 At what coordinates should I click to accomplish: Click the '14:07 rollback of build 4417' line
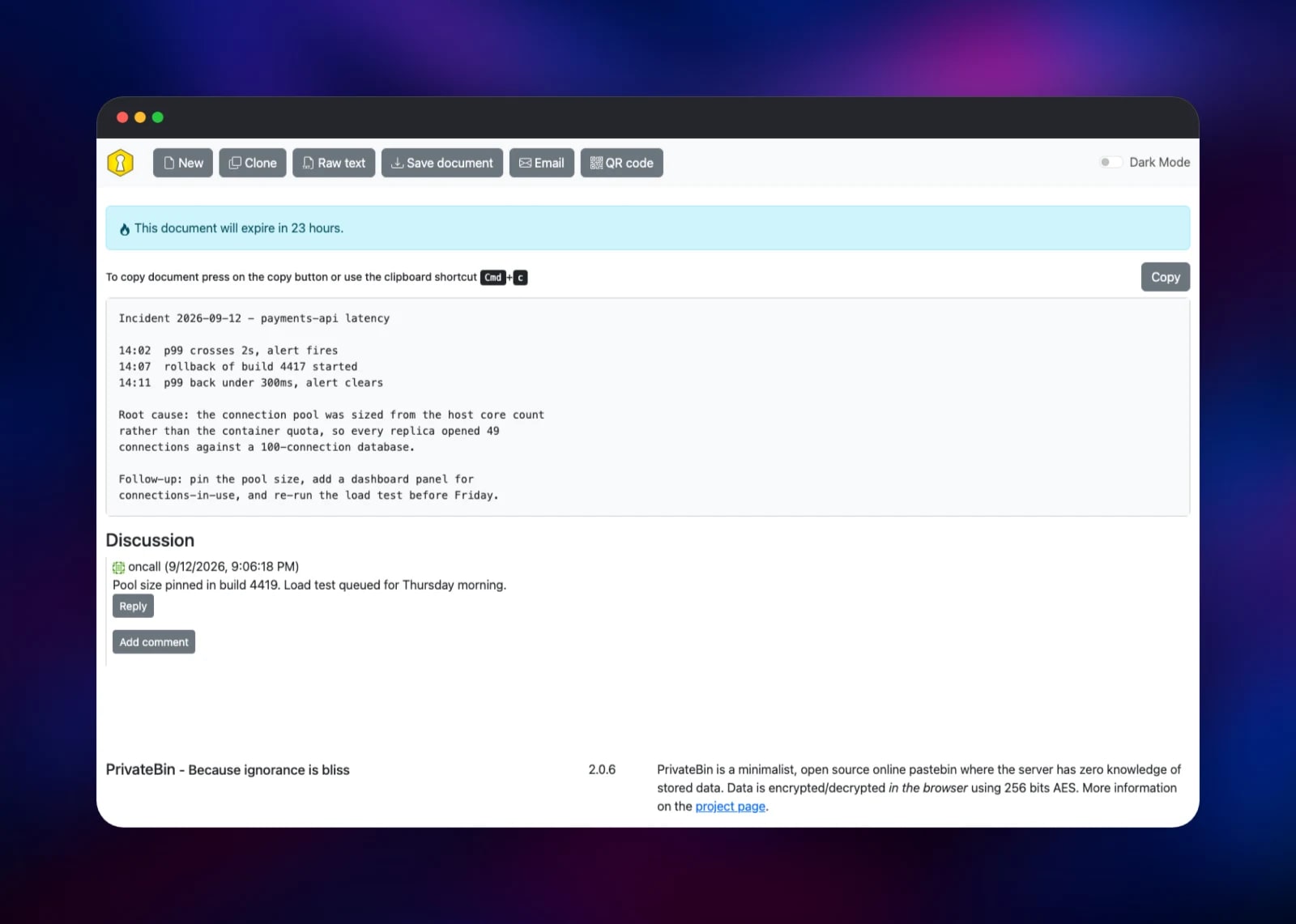pos(238,367)
